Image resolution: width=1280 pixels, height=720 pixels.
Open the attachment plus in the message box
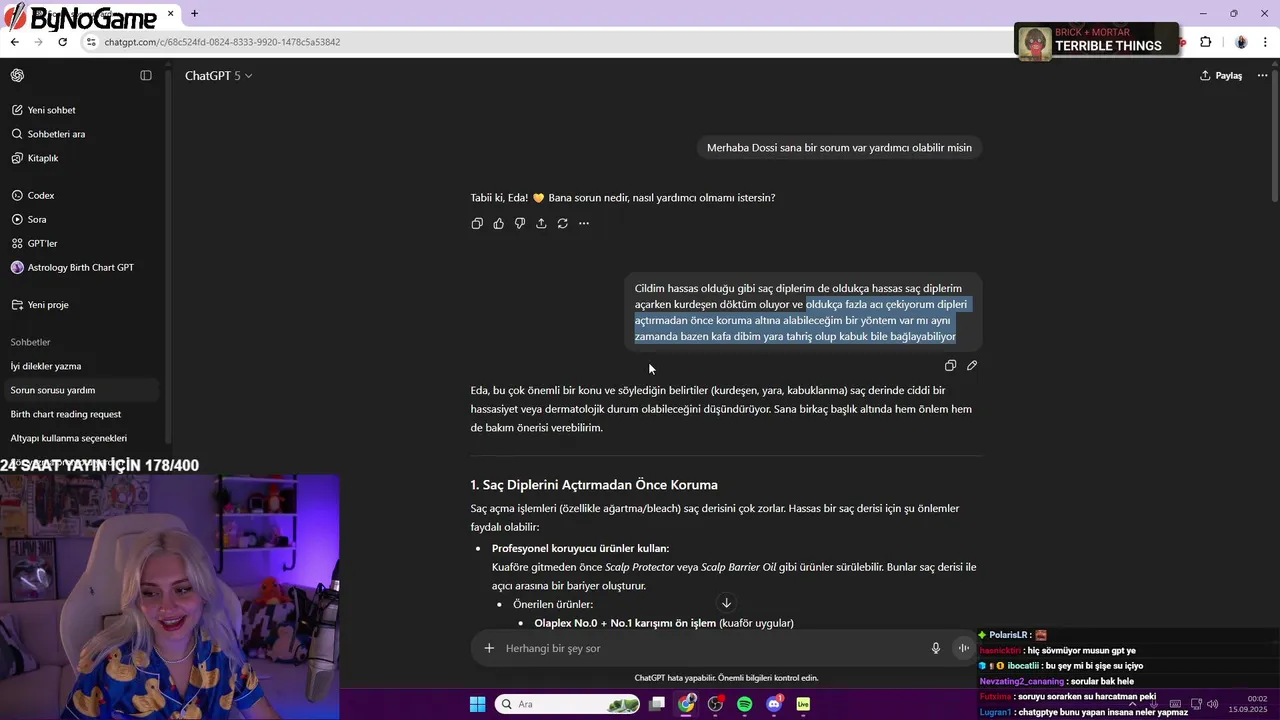tap(489, 648)
